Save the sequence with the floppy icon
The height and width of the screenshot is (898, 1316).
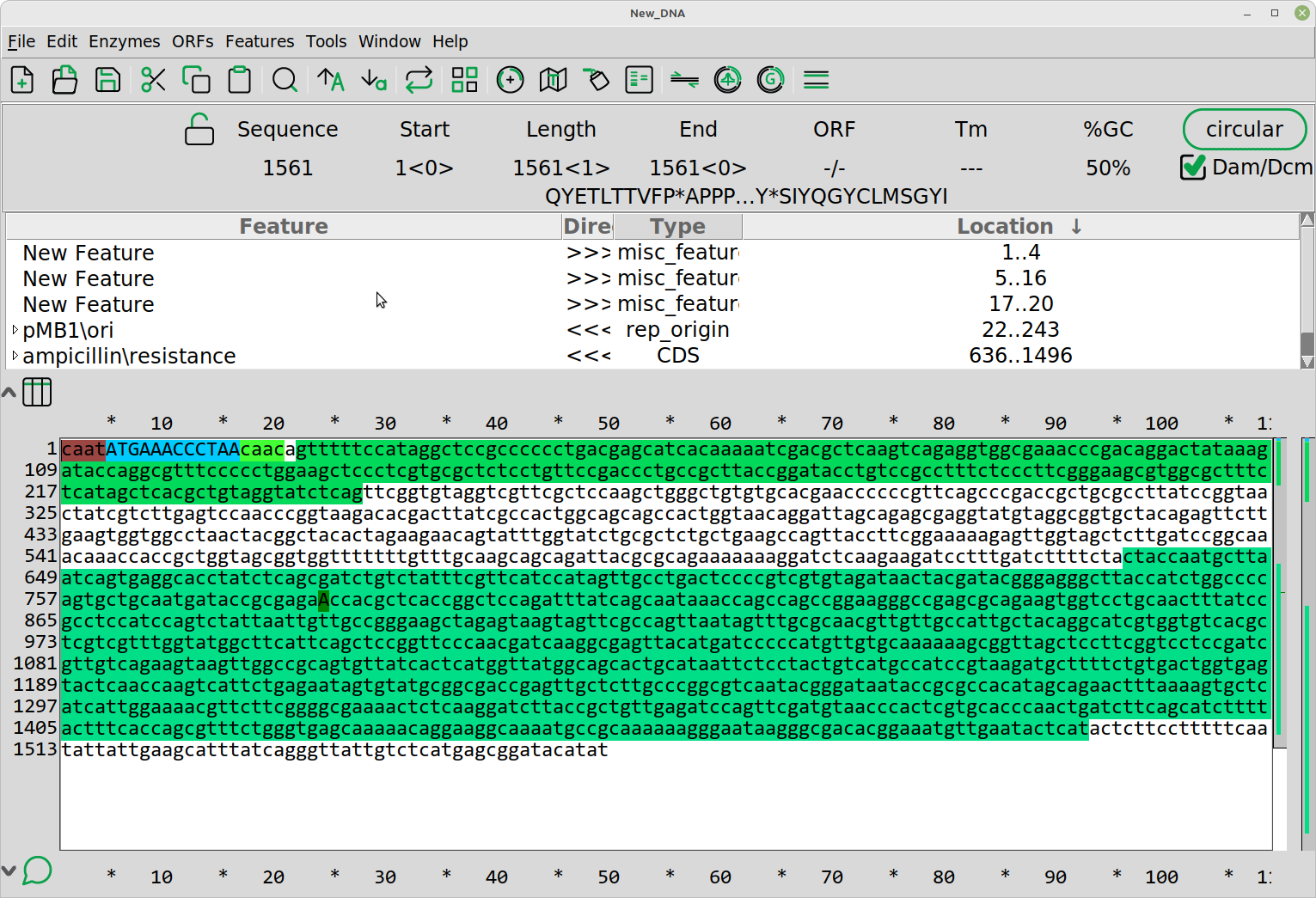tap(107, 80)
